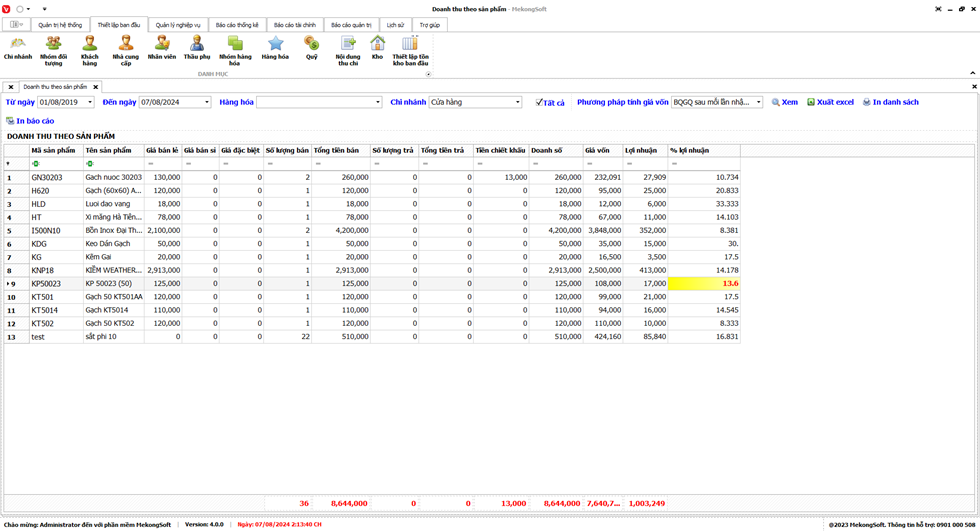Select the highlighted 13.6 profit percent cell
The height and width of the screenshot is (531, 980).
click(704, 284)
